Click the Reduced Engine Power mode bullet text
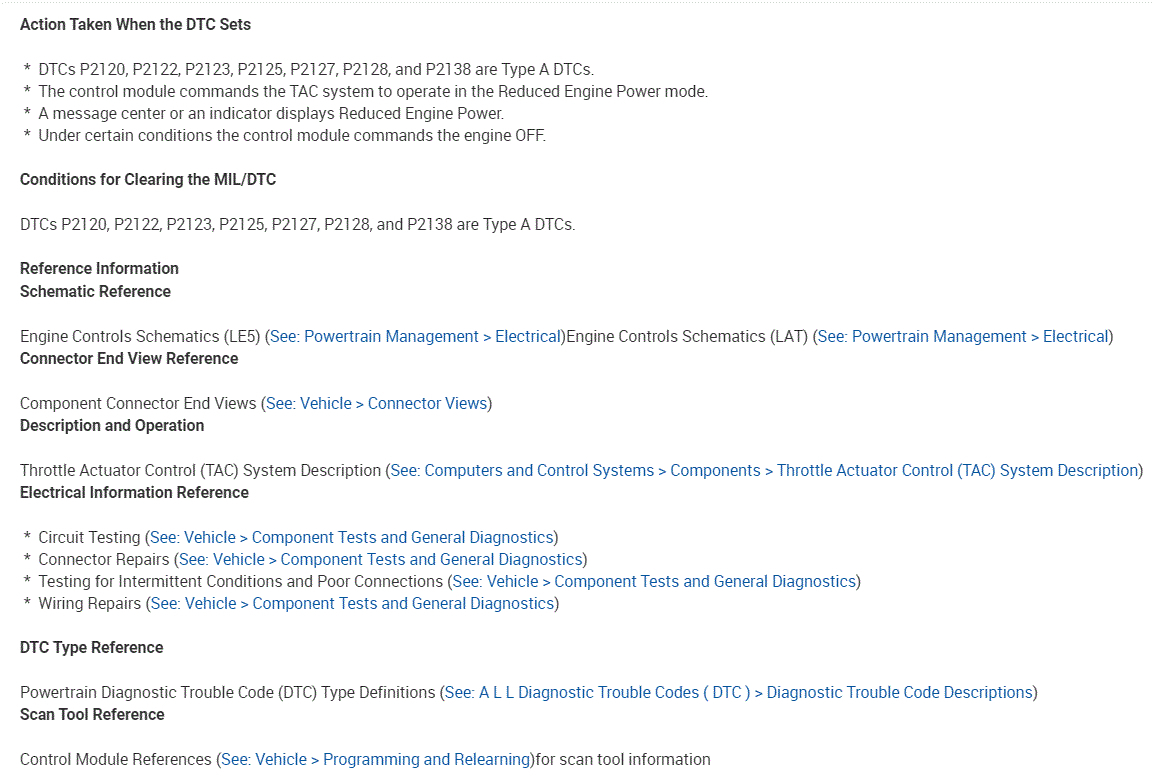This screenshot has height=781, width=1154. pyautogui.click(x=372, y=92)
